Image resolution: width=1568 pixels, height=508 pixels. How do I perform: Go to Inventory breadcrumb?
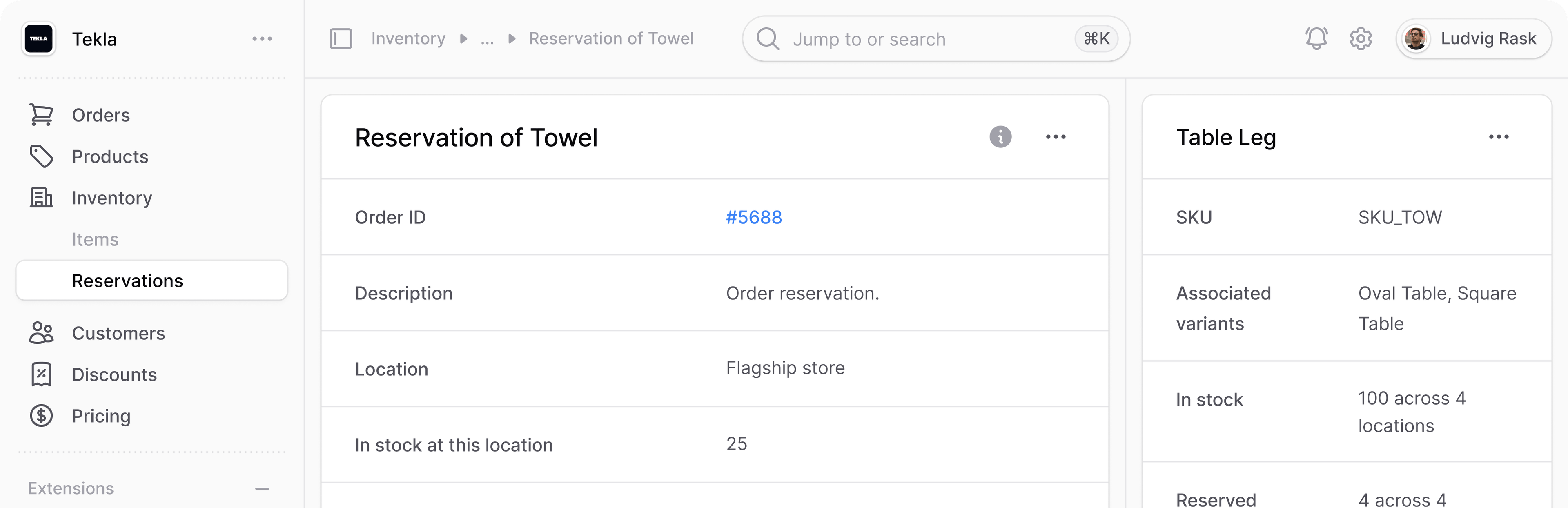(408, 38)
